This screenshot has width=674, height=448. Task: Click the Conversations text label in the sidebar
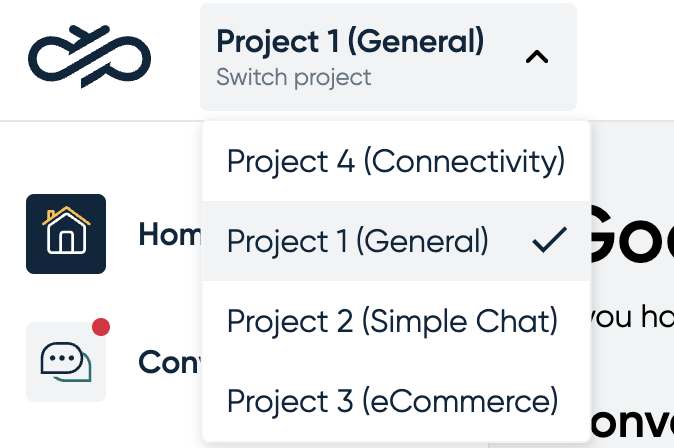170,362
